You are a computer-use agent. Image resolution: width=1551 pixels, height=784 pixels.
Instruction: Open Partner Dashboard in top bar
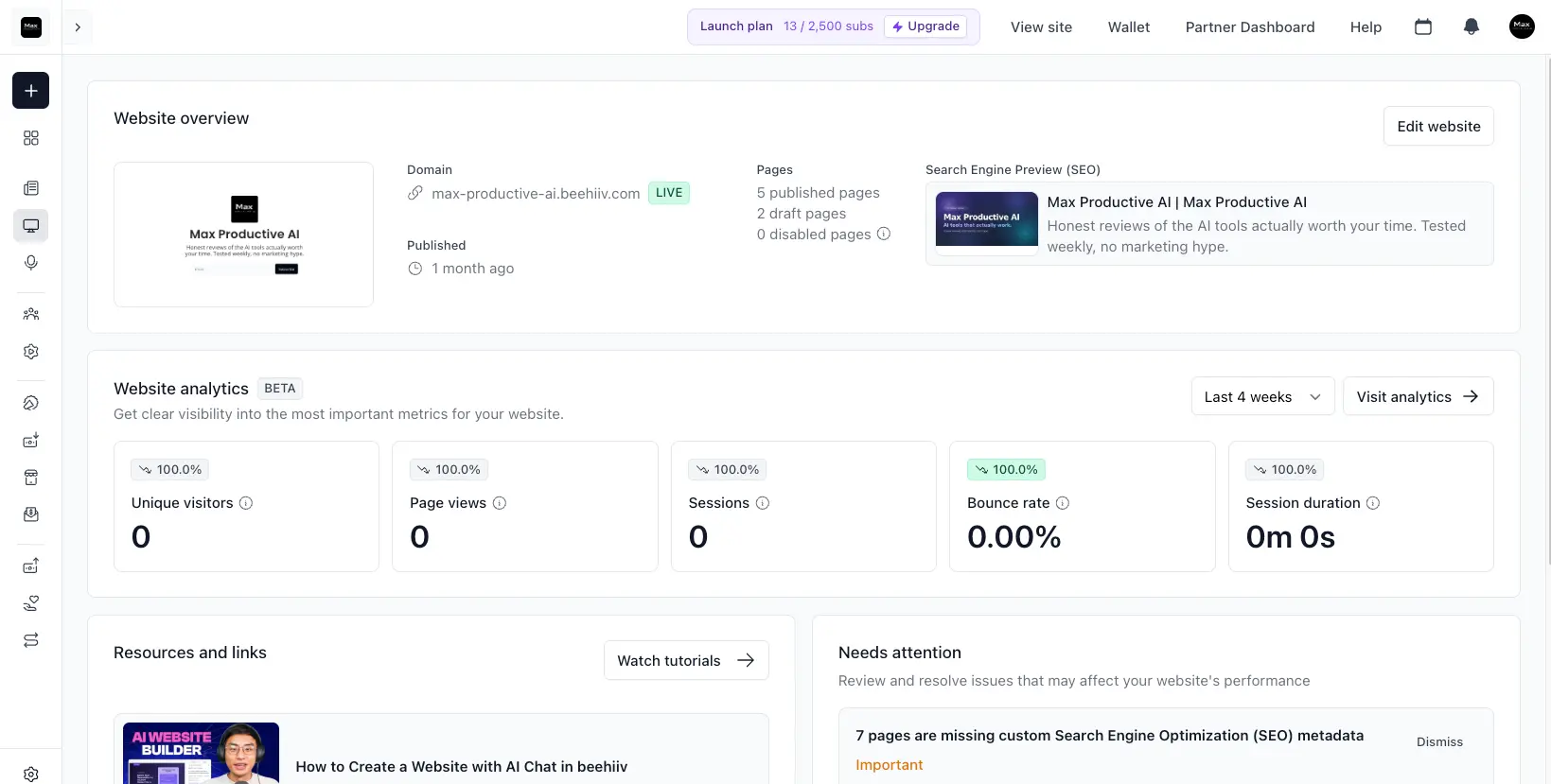[x=1250, y=27]
